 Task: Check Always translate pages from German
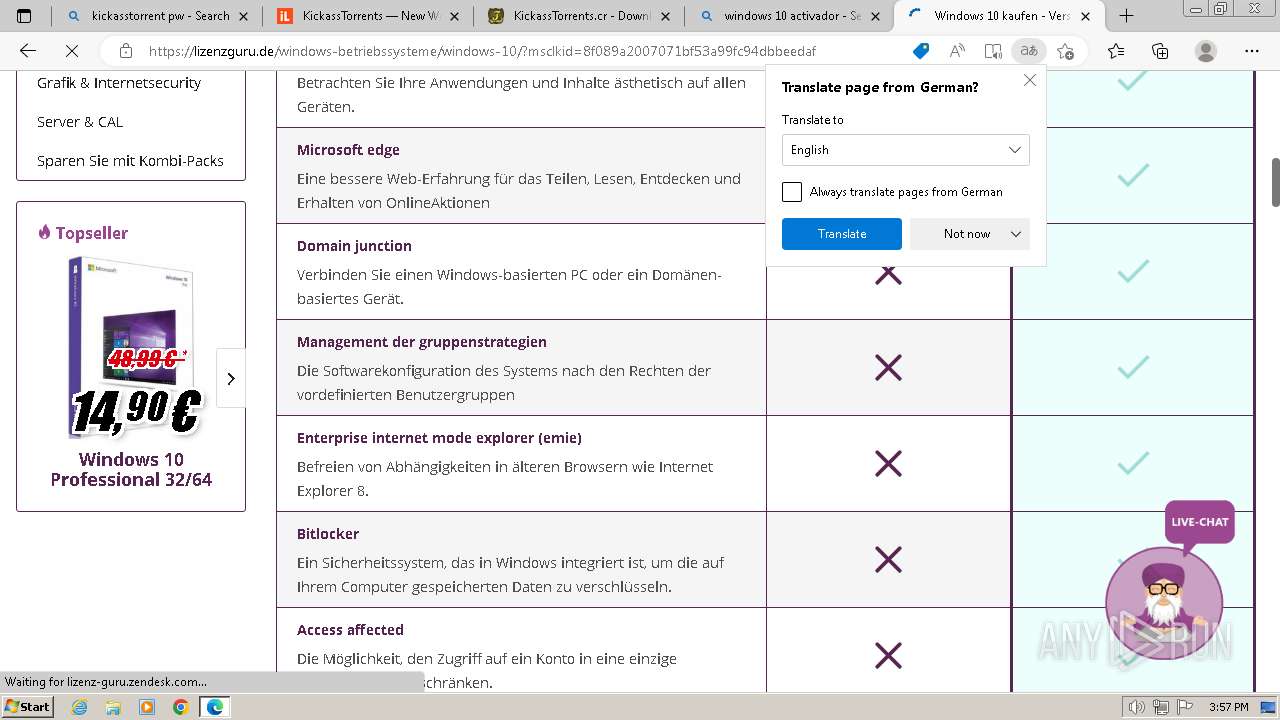pos(792,192)
